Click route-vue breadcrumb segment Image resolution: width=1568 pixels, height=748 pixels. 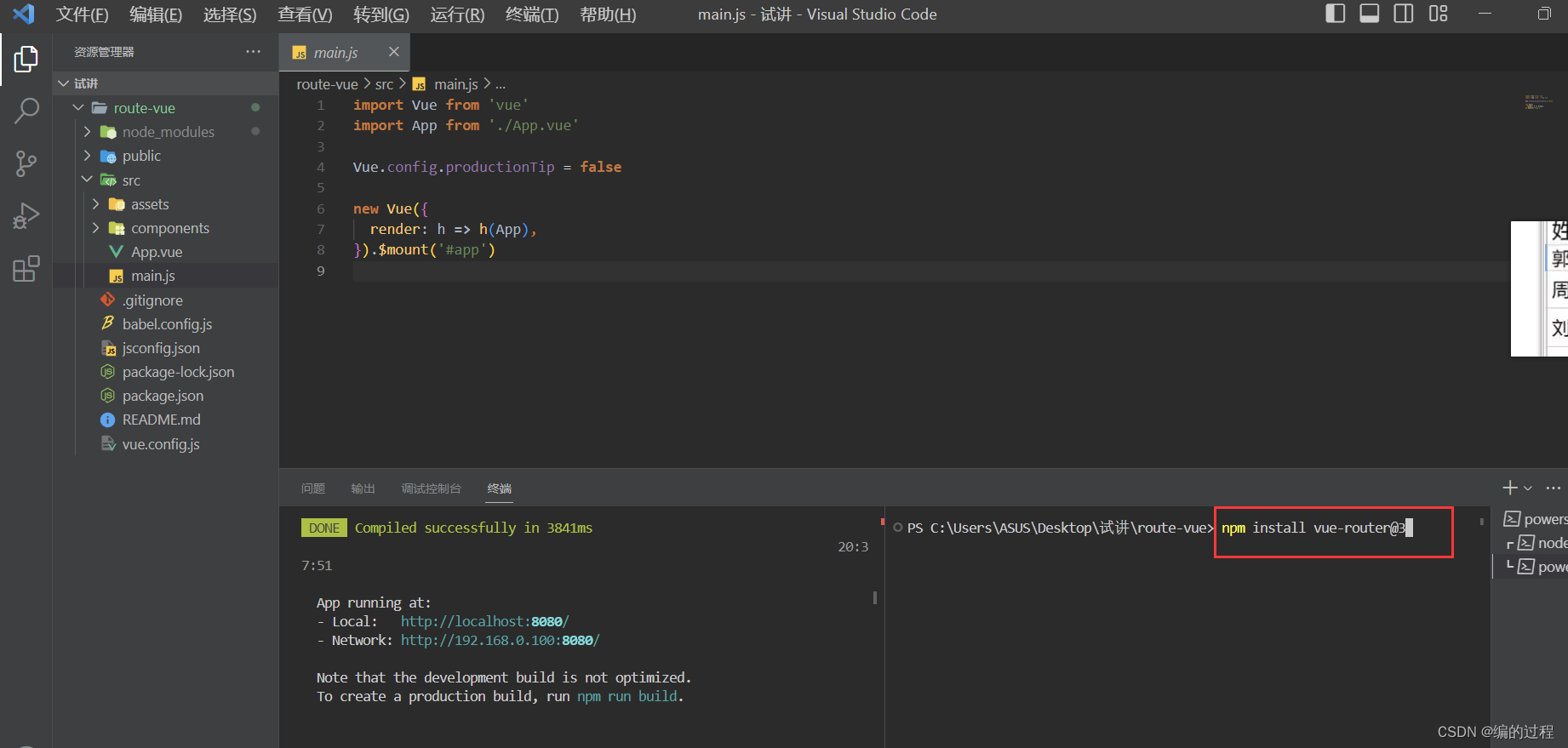(x=327, y=84)
